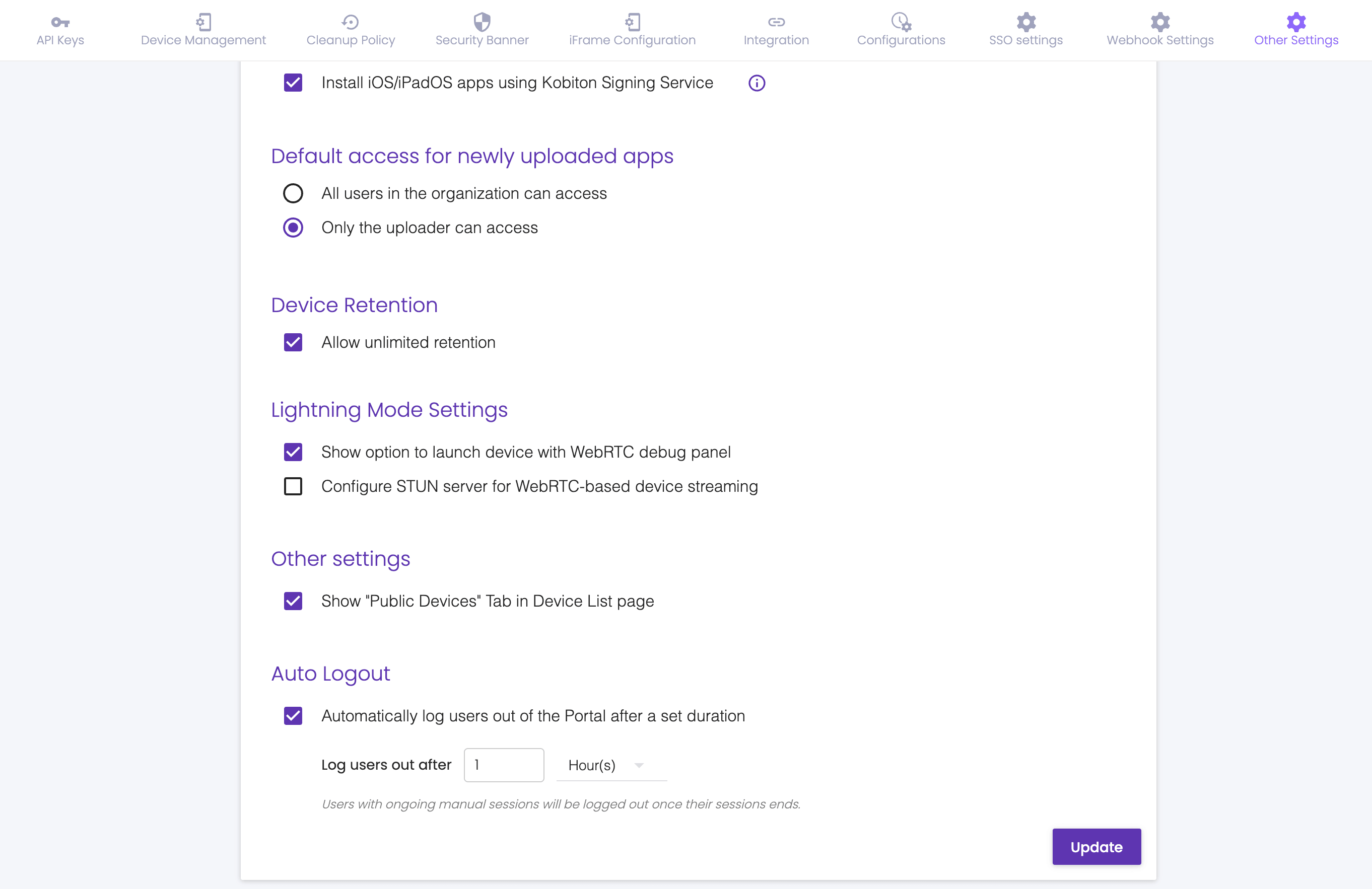Click the SSO settings gear icon
Screen dimensions: 1372x889
click(1025, 22)
